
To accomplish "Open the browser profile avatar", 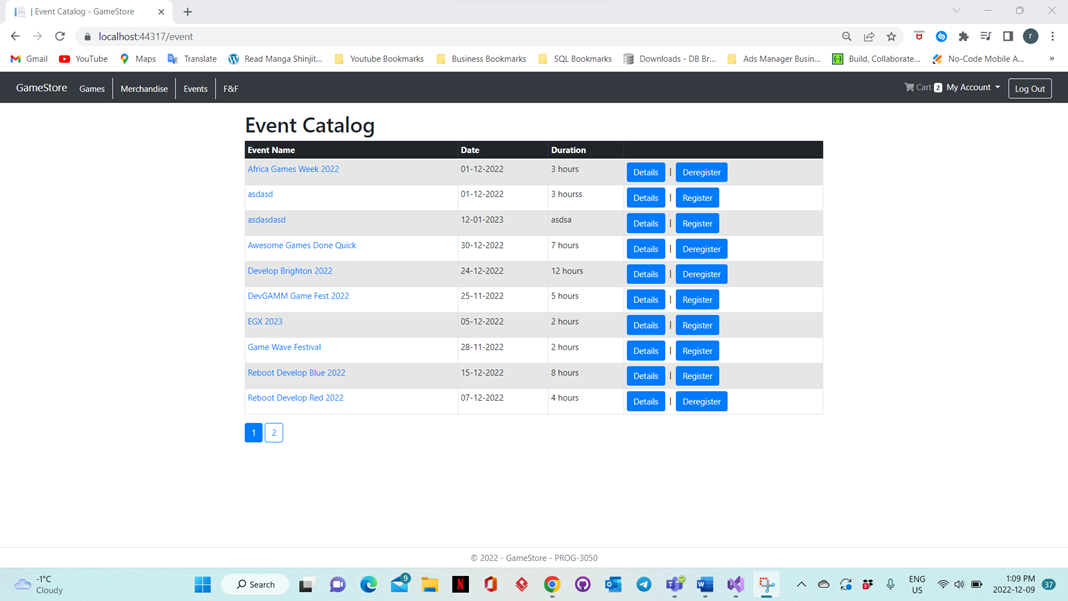I will [1031, 36].
